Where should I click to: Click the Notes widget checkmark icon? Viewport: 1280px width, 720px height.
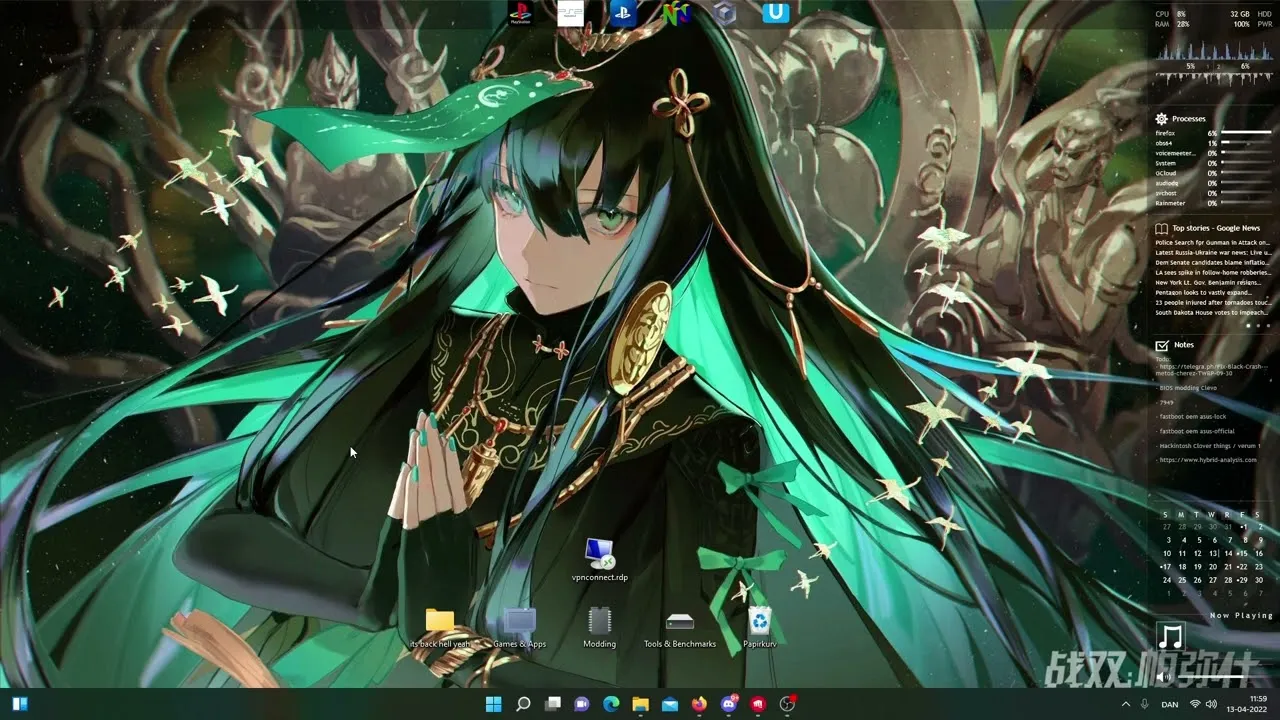pos(1162,345)
